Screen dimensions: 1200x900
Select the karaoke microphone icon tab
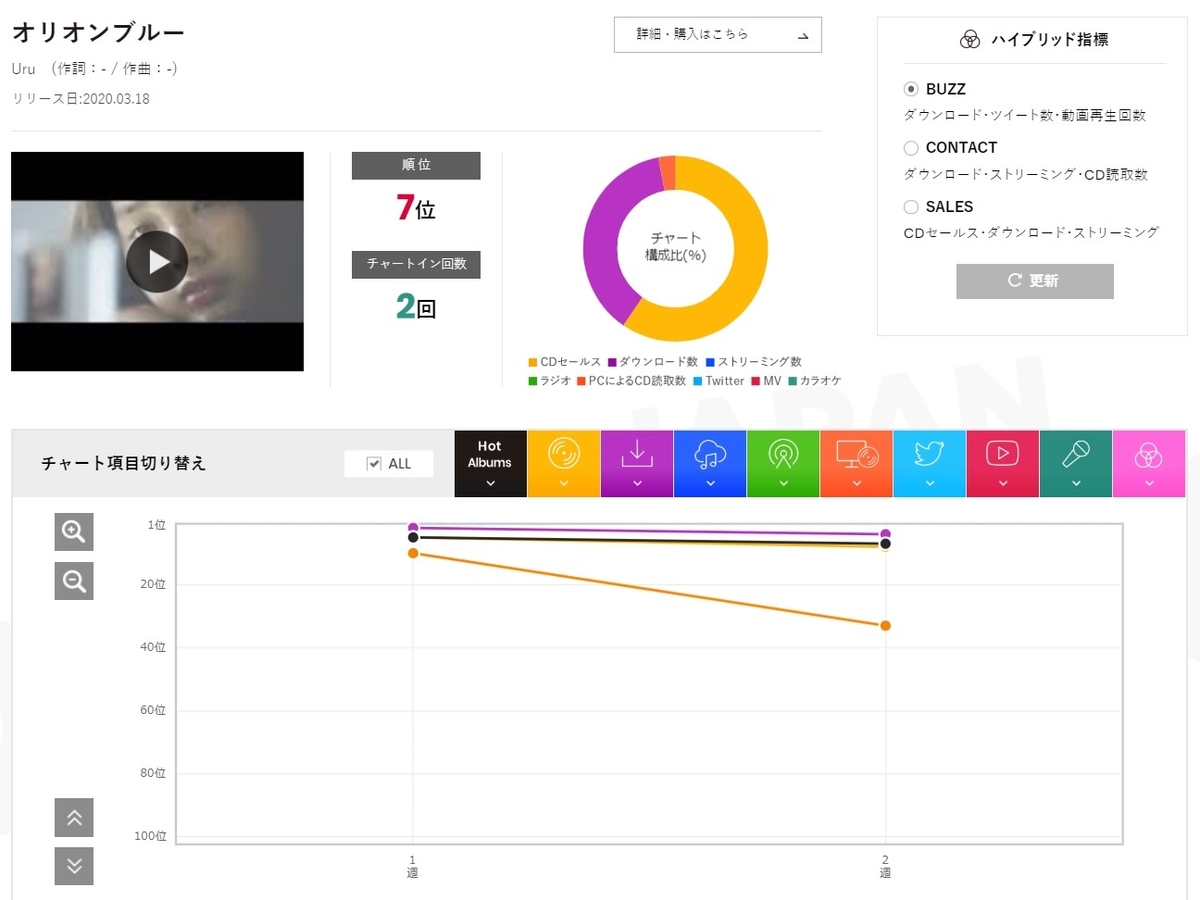[x=1076, y=464]
